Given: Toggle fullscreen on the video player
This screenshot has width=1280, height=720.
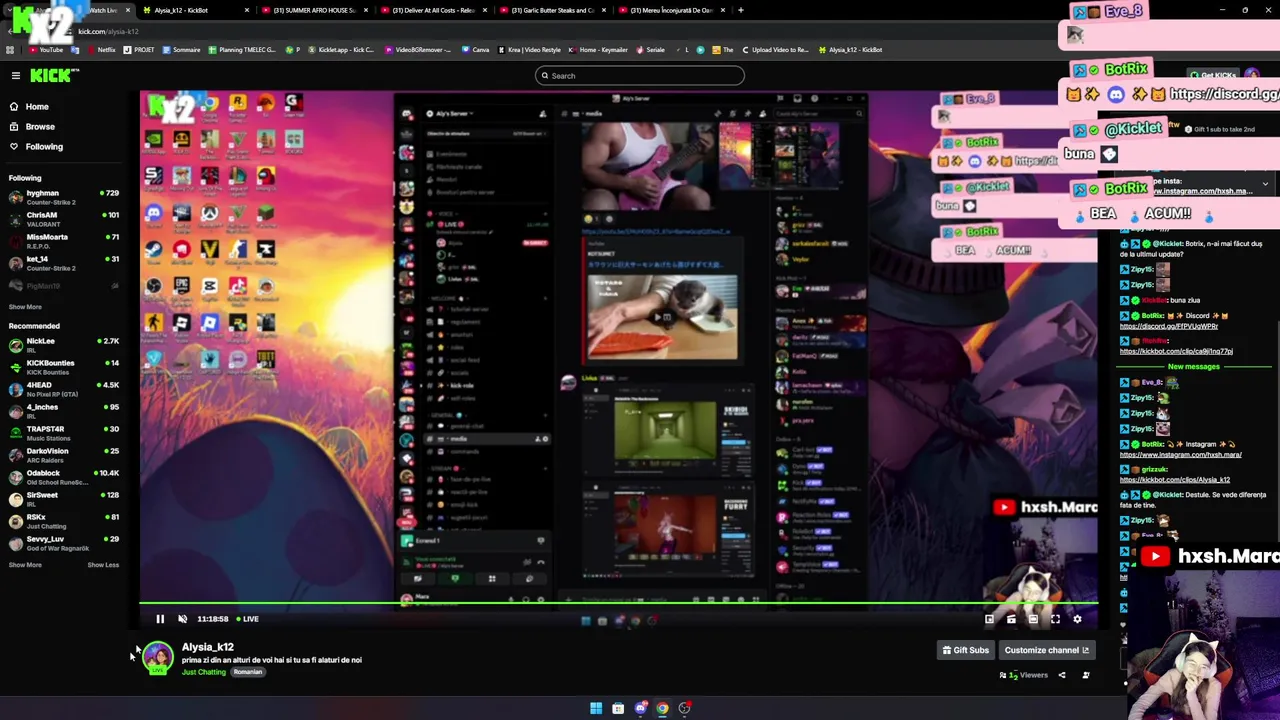Looking at the screenshot, I should coord(1055,619).
